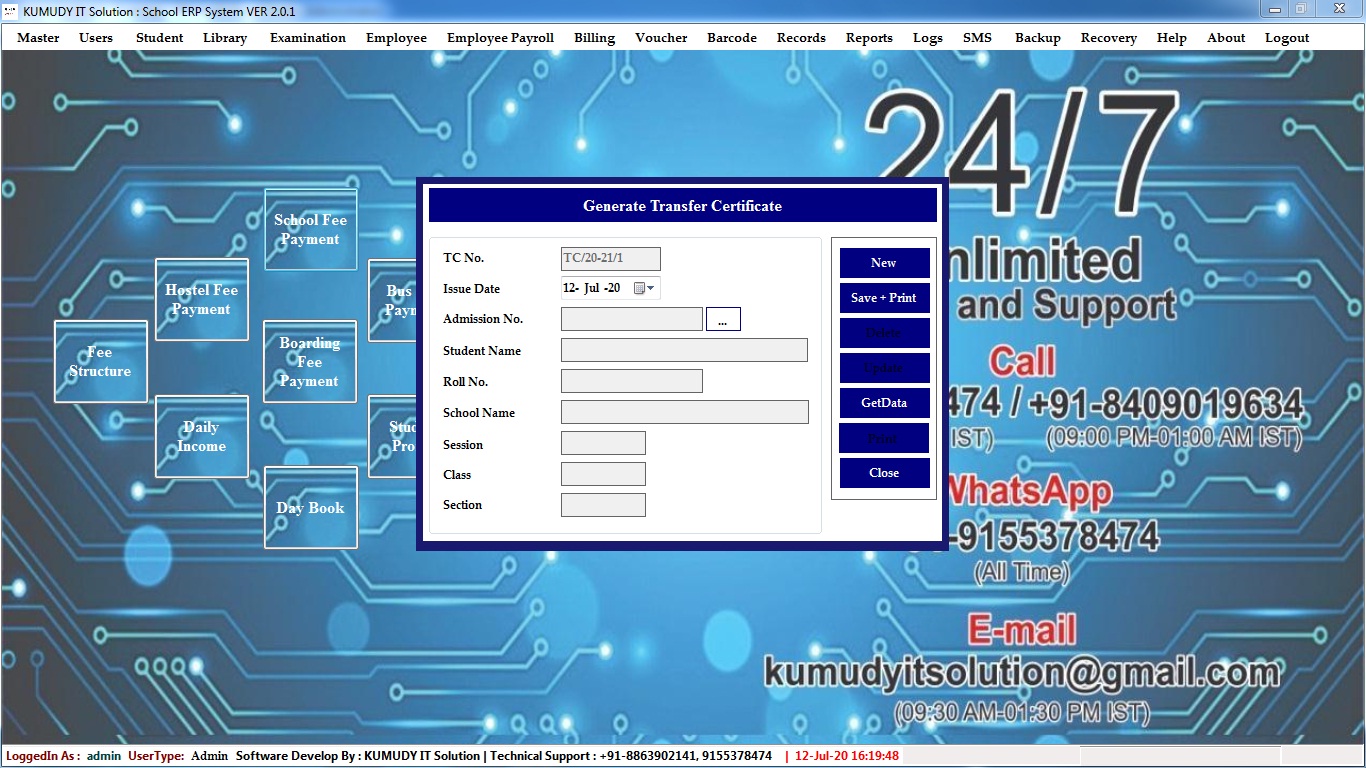This screenshot has width=1366, height=768.
Task: Click the School Fee Payment tile
Action: pyautogui.click(x=310, y=230)
